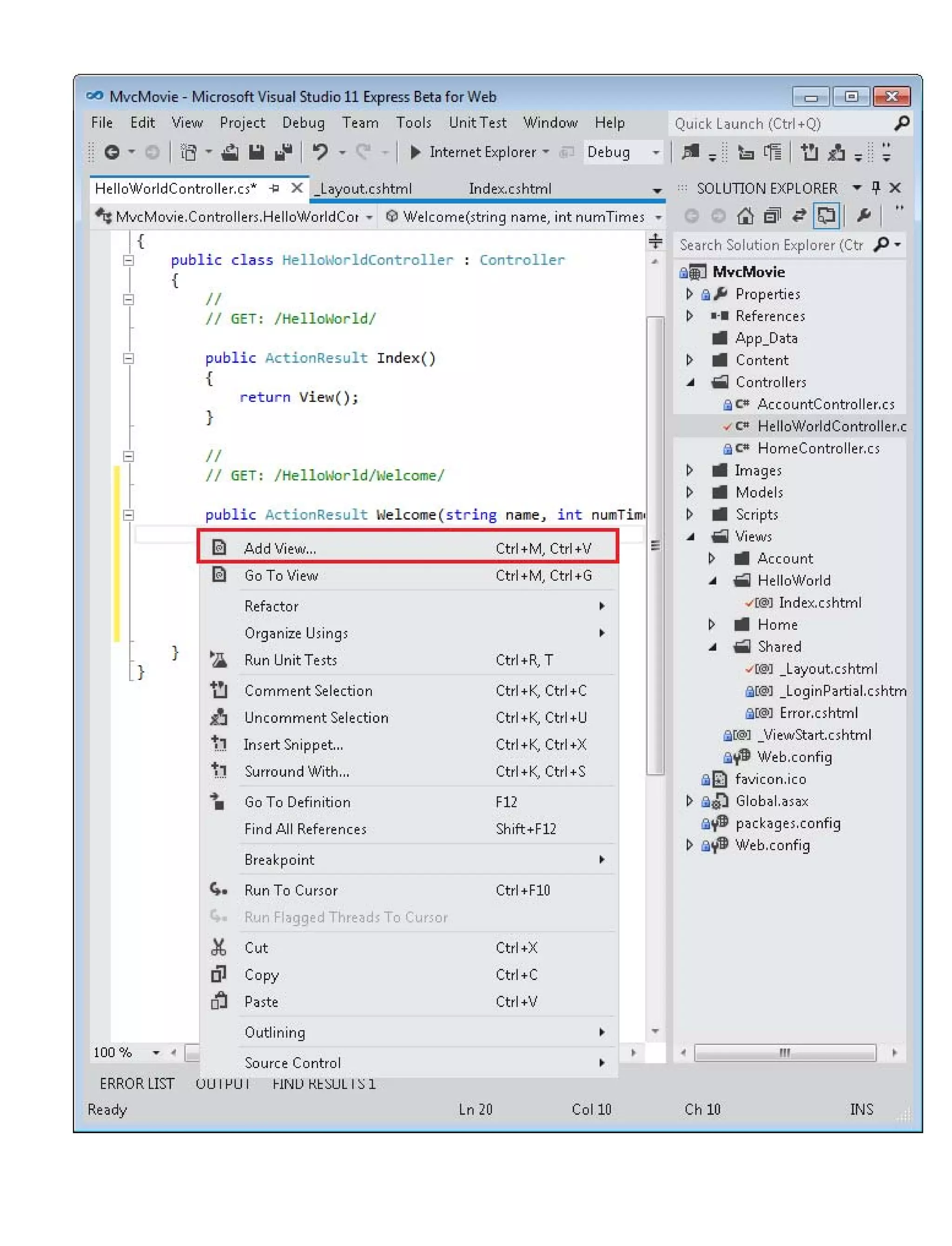Click the Comment Selection toolbar icon
This screenshot has height=1246, width=952.
(x=809, y=152)
